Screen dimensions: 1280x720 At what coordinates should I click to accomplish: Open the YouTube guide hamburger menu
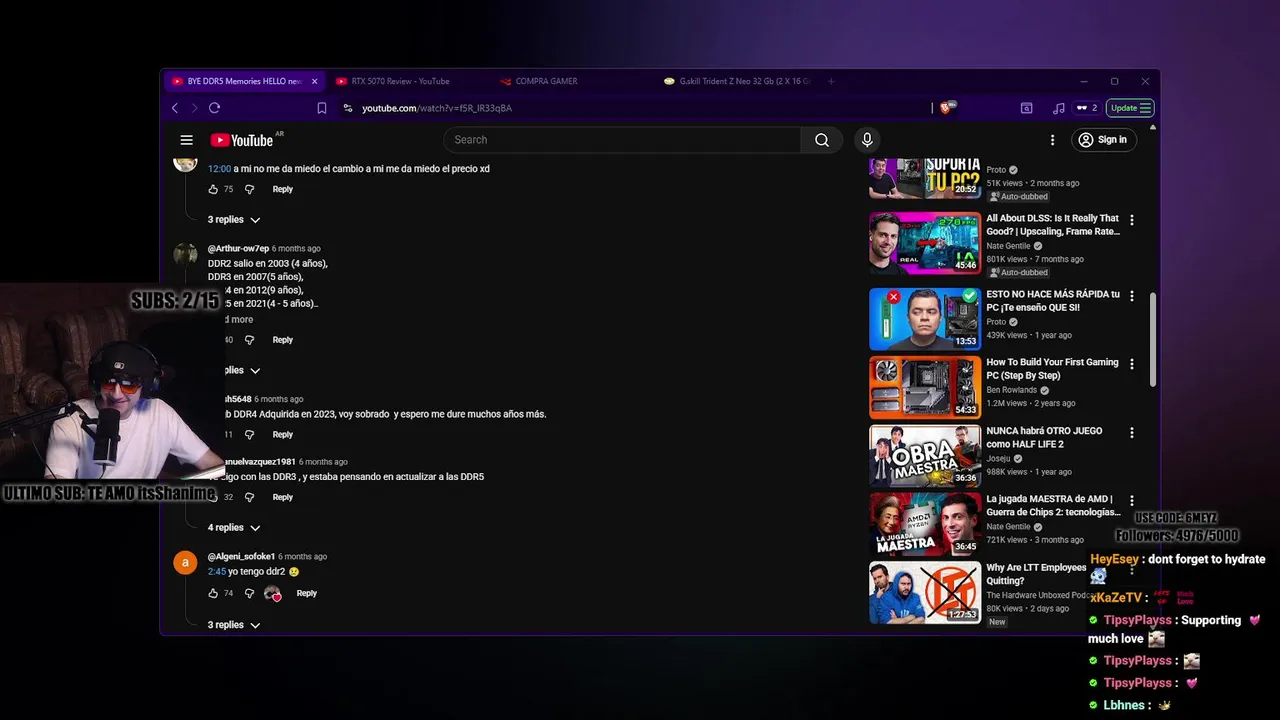click(186, 140)
